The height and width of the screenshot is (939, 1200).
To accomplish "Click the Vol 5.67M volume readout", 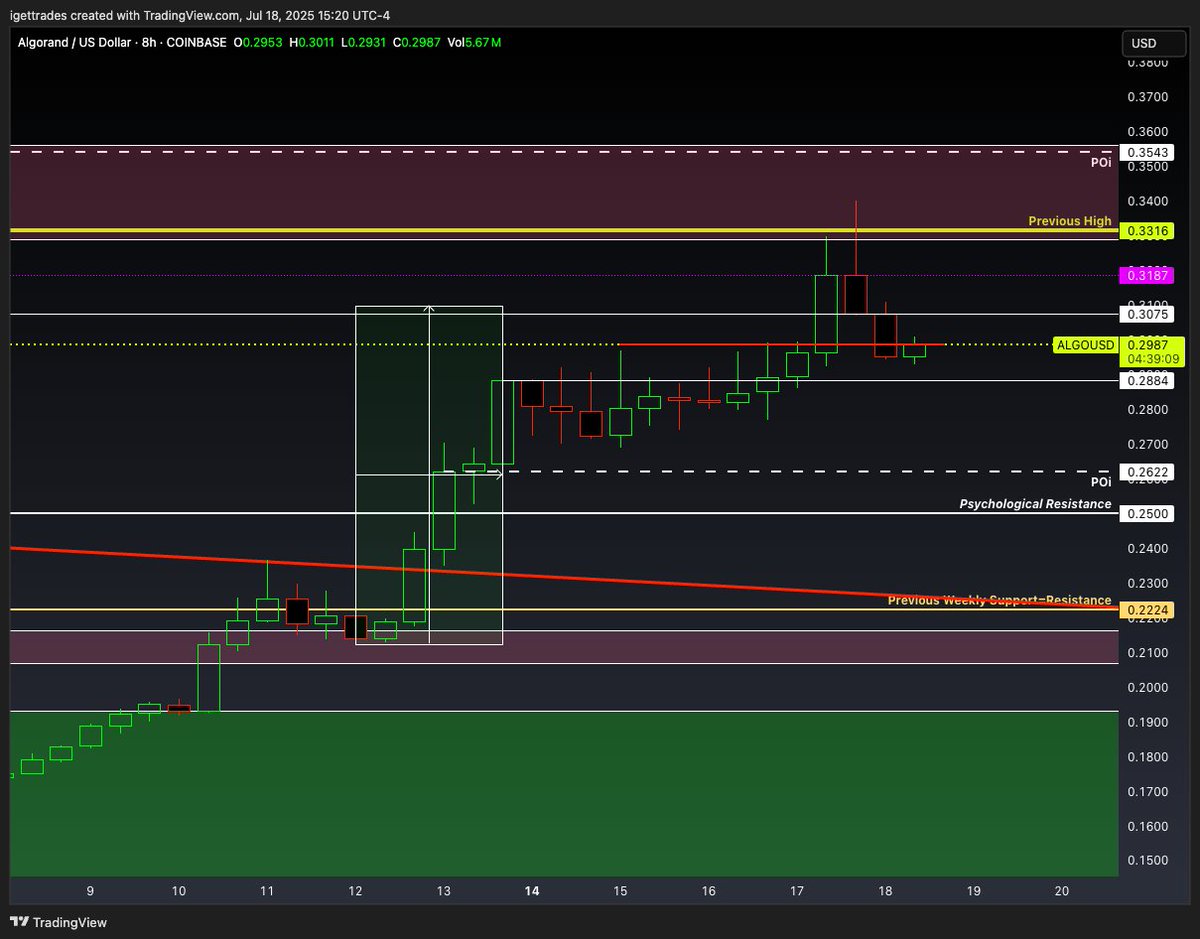I will [x=474, y=43].
